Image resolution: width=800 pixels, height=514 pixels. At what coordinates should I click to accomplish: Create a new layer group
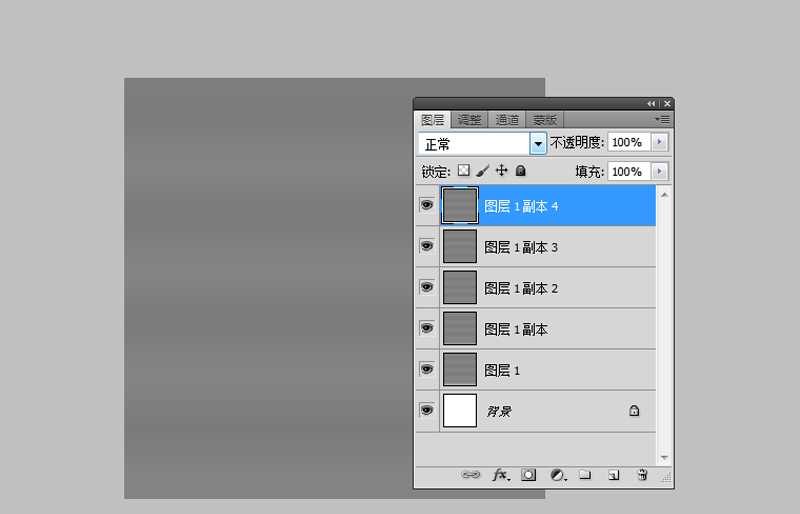tap(586, 475)
